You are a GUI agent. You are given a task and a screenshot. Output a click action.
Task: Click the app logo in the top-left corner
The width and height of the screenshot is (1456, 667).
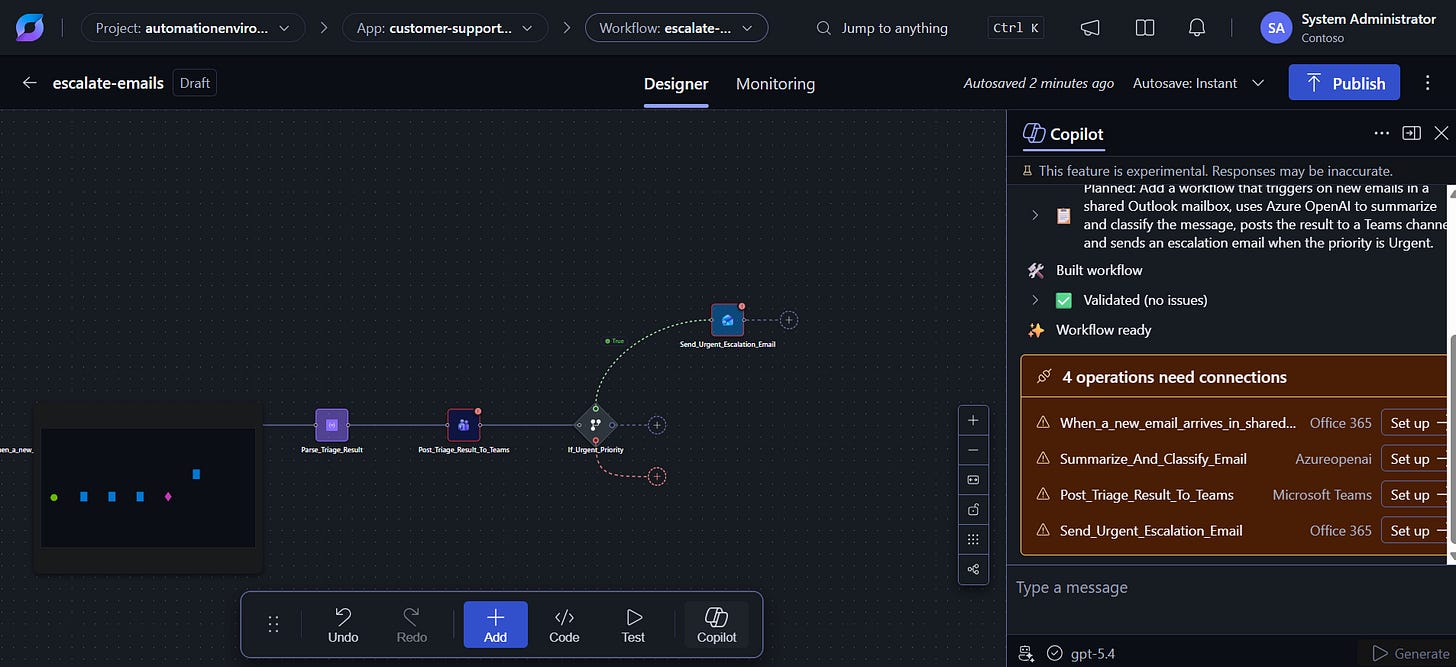point(30,28)
